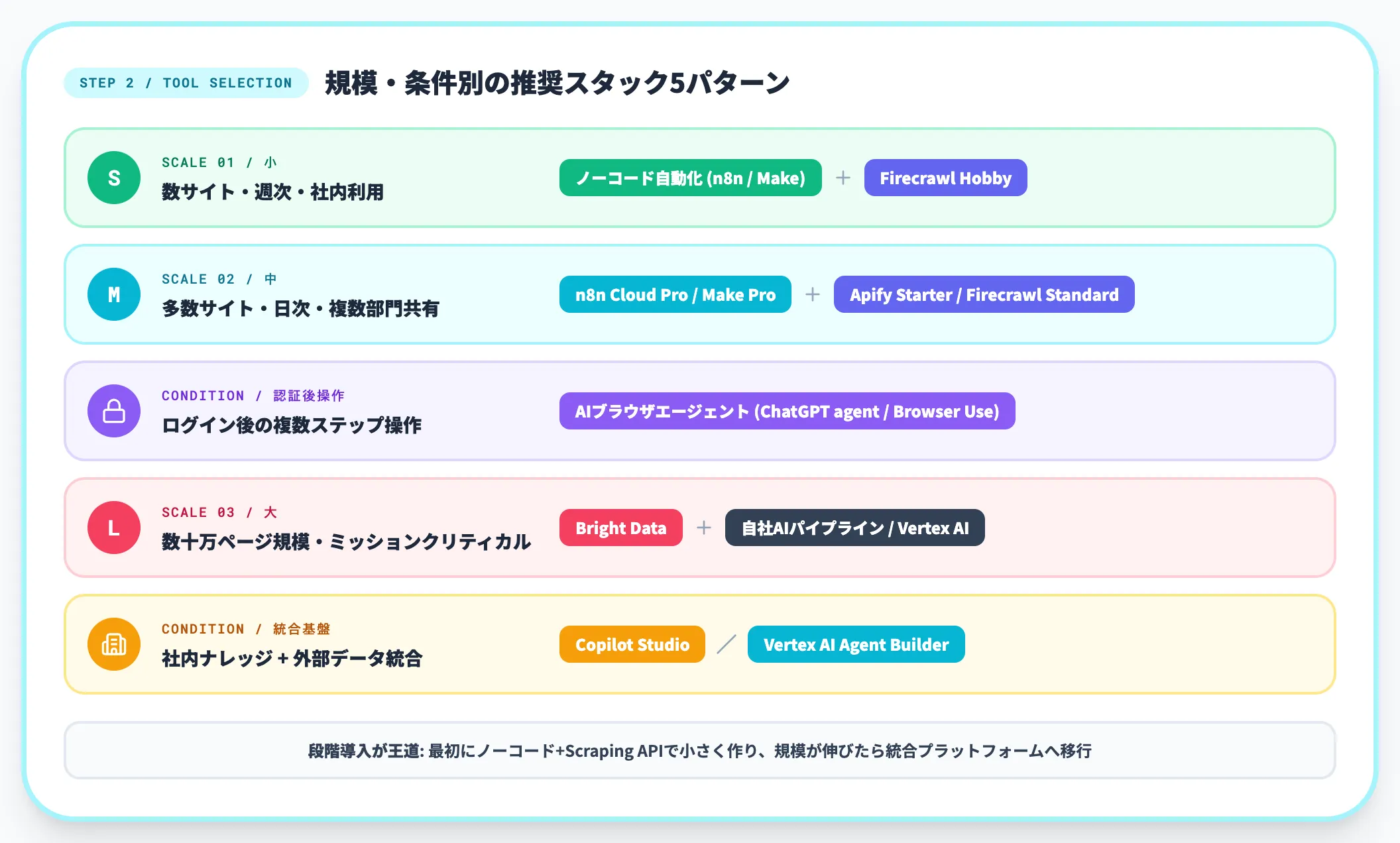This screenshot has height=843, width=1400.
Task: Select the STEP 2 / TOOL SELECTION badge
Action: [186, 83]
